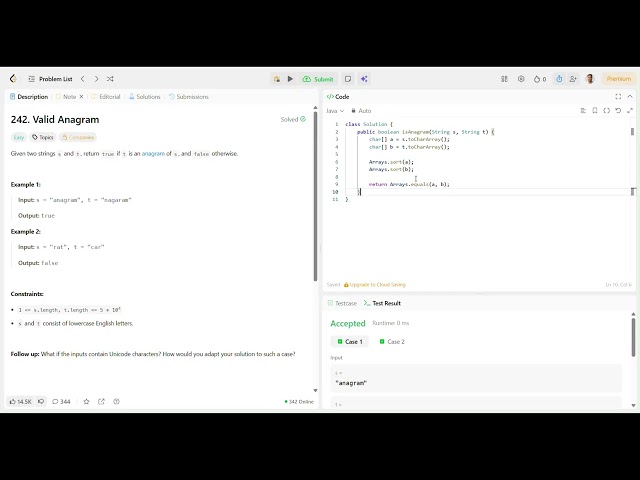Open the AI sparkle assistant icon
This screenshot has width=640, height=480.
click(364, 79)
